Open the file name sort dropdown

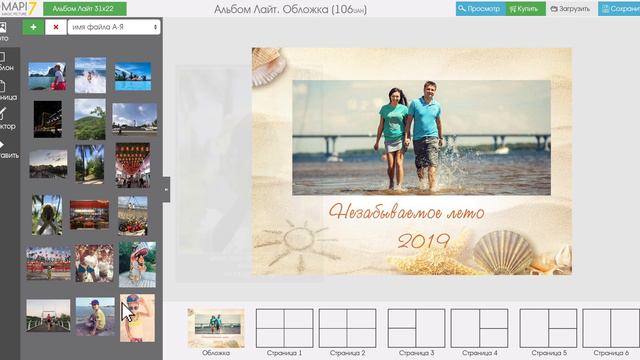pyautogui.click(x=114, y=27)
